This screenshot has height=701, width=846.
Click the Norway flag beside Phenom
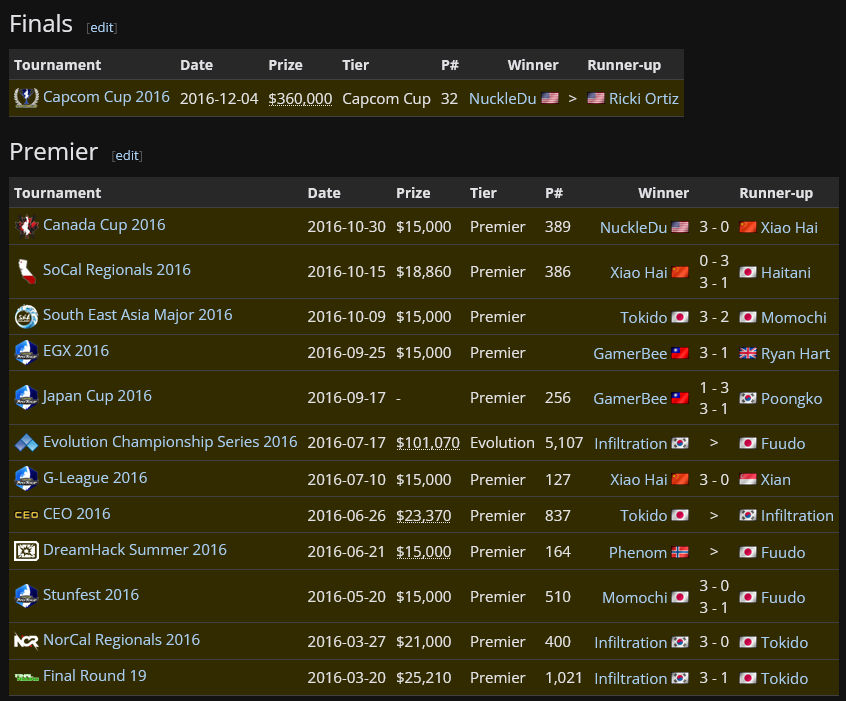680,552
